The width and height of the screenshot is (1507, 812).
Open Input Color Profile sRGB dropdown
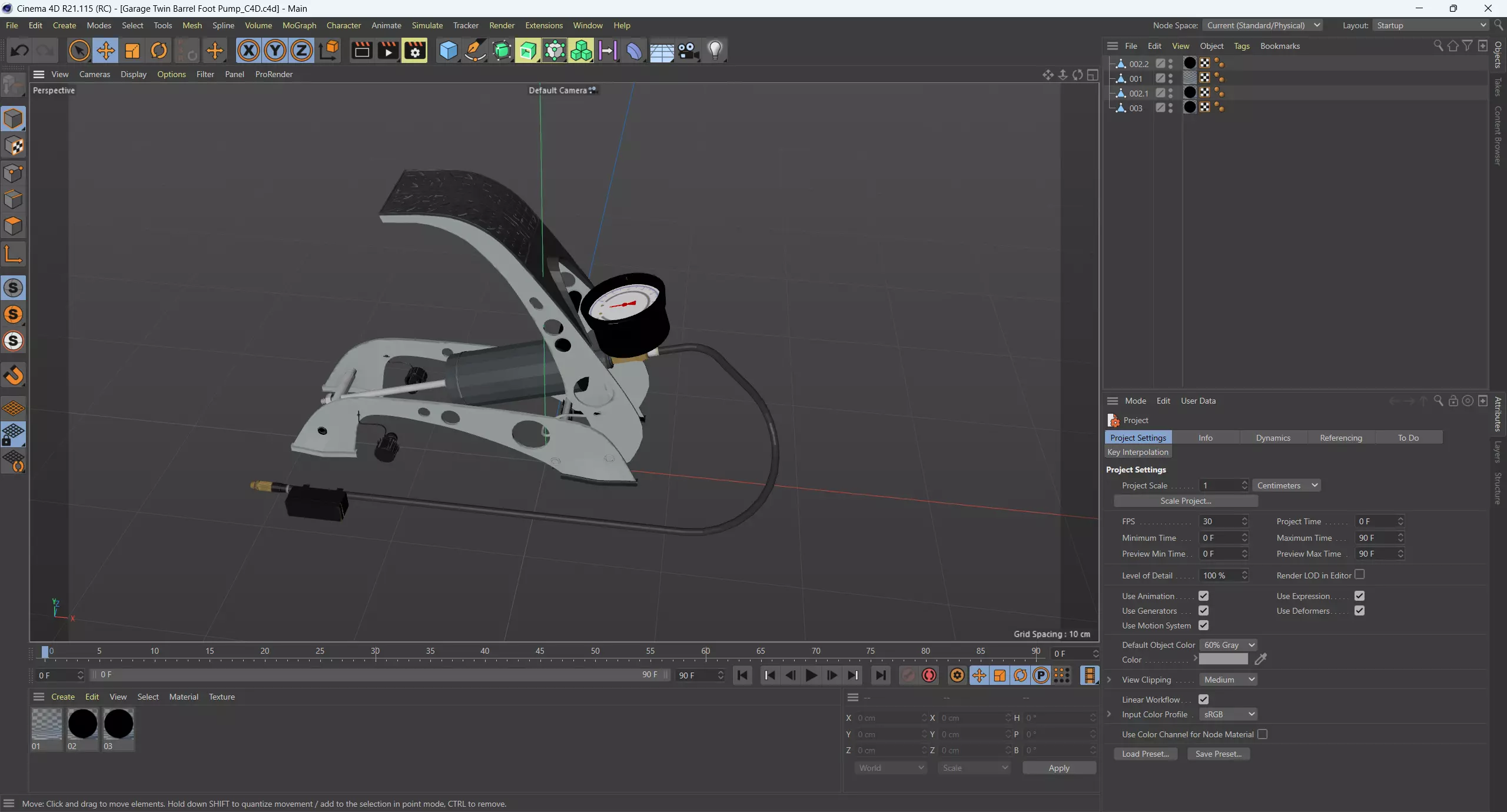pos(1229,714)
